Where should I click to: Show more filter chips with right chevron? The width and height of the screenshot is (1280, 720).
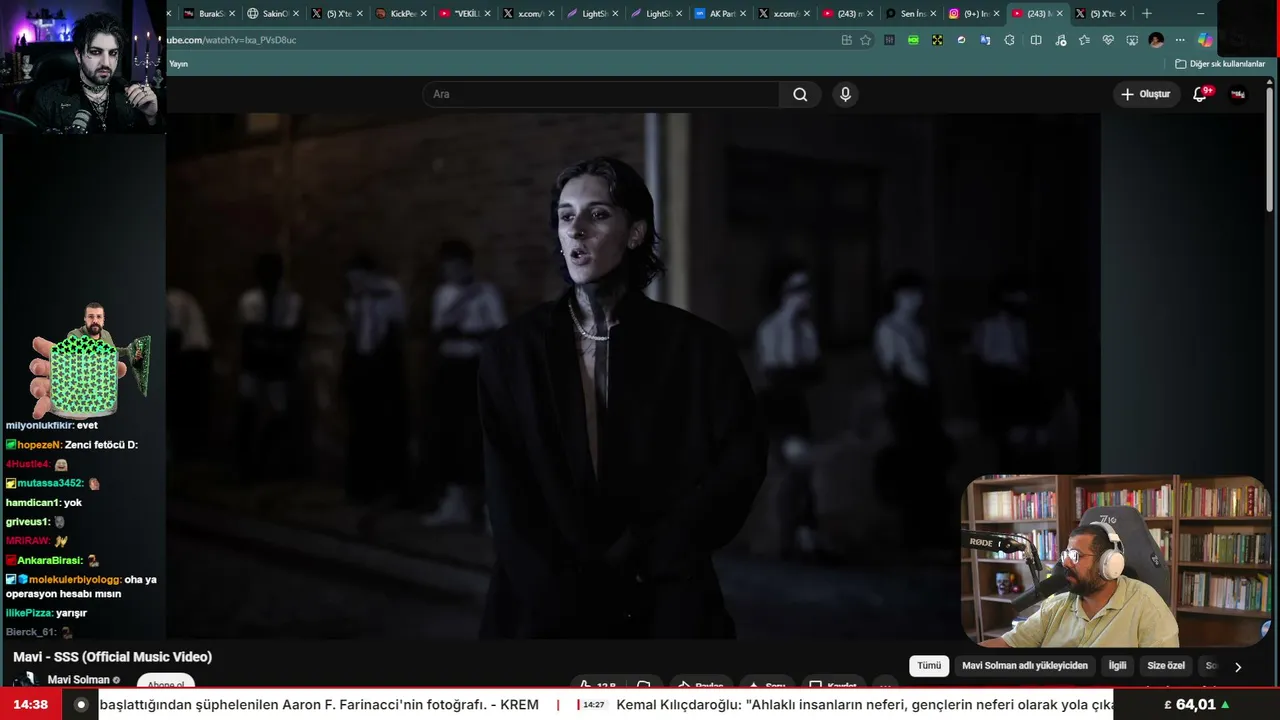point(1238,666)
